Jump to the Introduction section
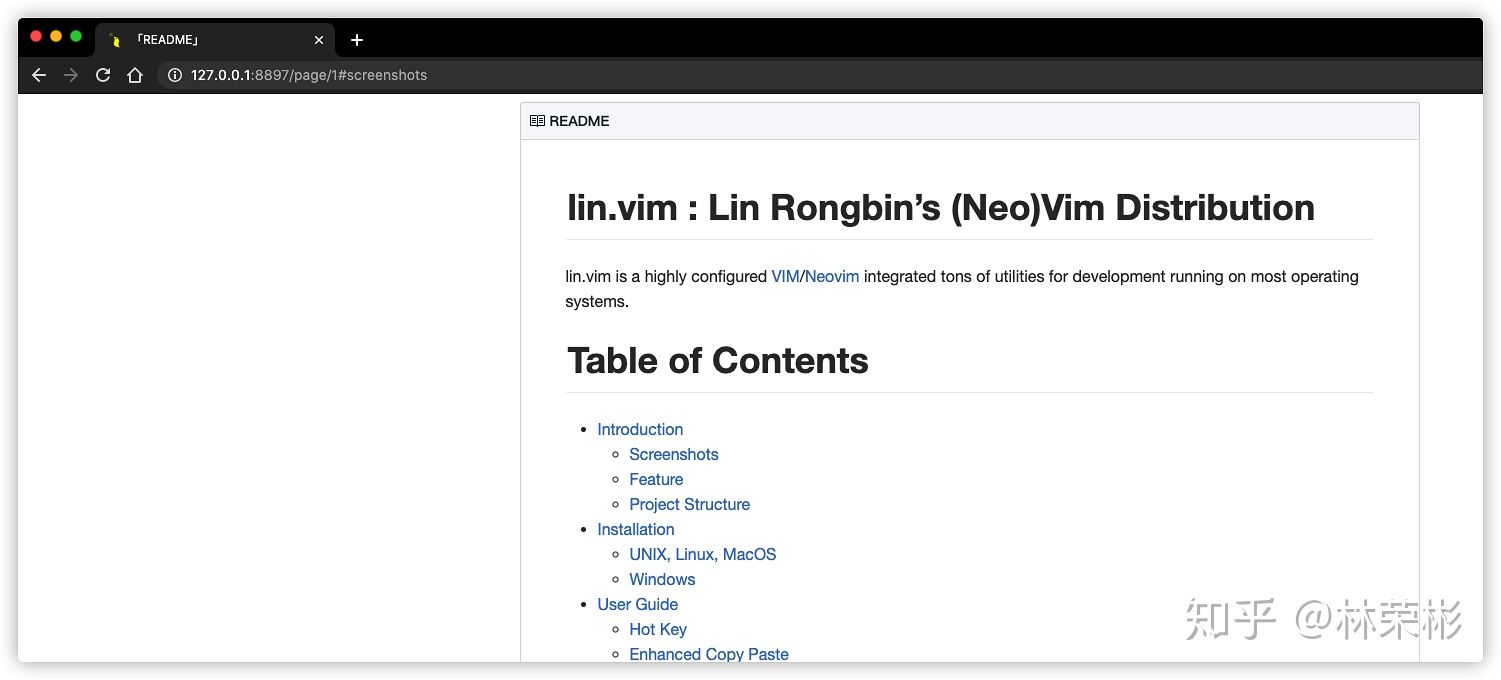This screenshot has height=680, width=1501. click(x=640, y=429)
